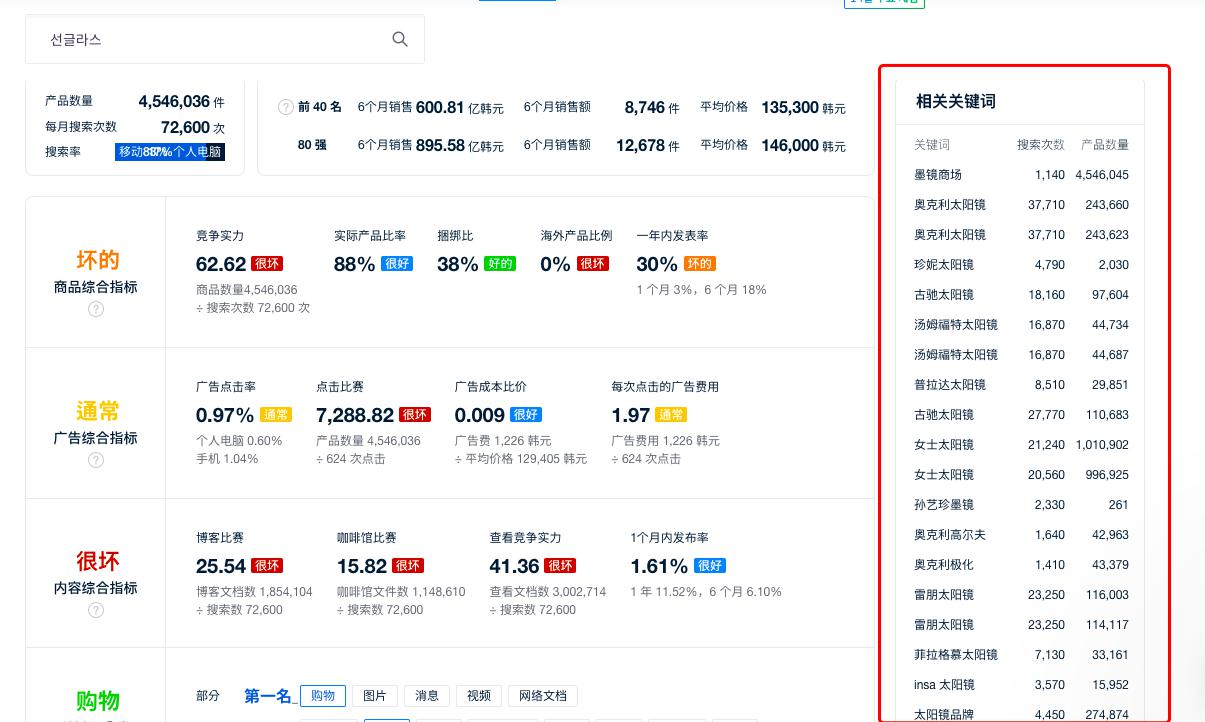Click the 查看竞争实力 value 41.36

click(514, 566)
